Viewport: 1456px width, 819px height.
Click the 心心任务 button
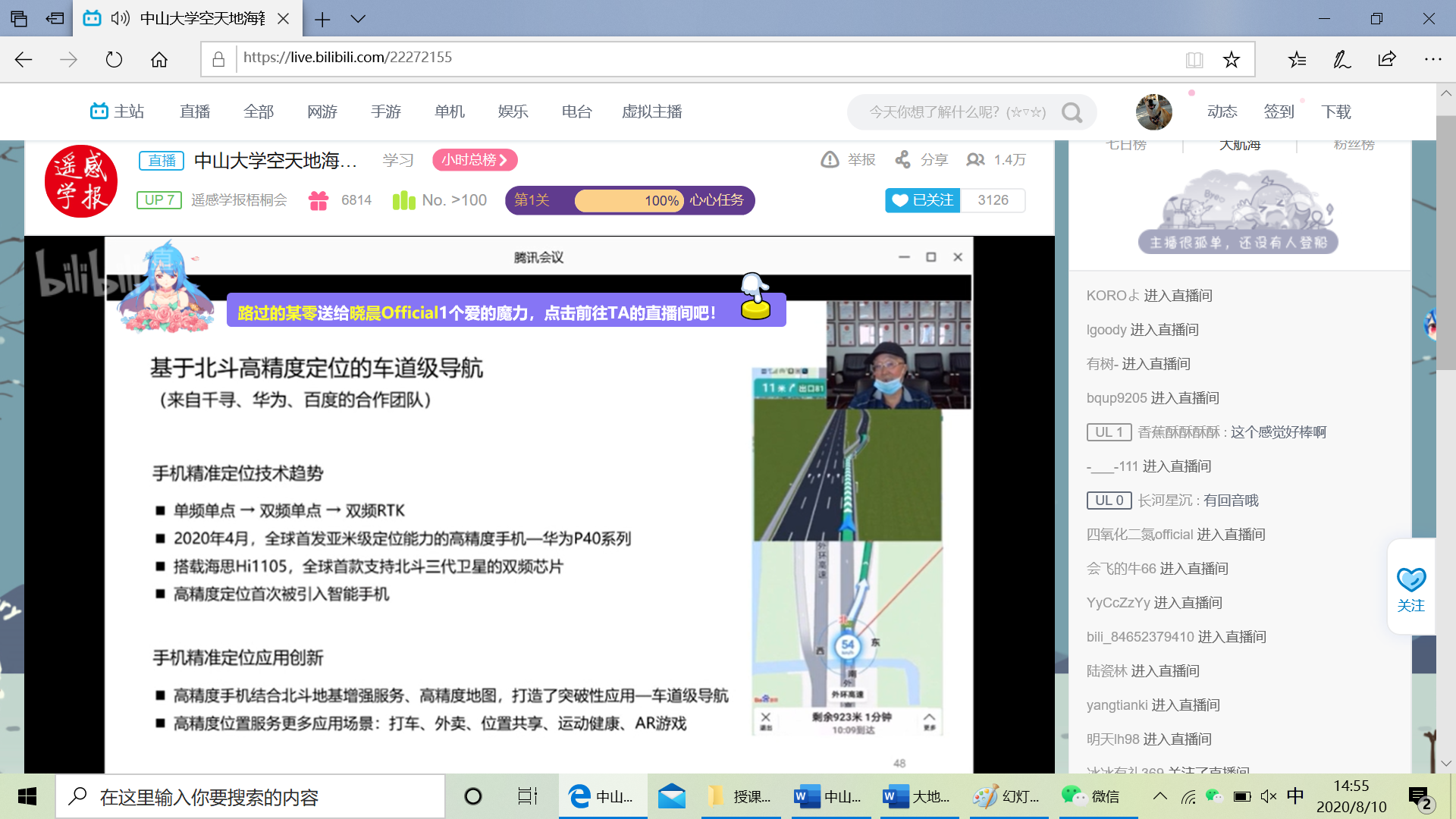717,200
